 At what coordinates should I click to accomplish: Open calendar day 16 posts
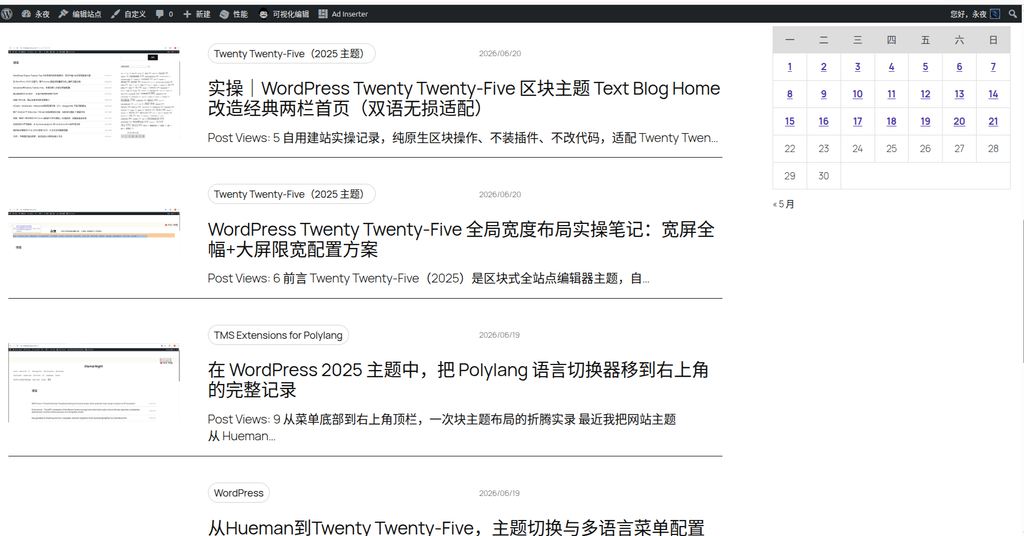(x=824, y=121)
